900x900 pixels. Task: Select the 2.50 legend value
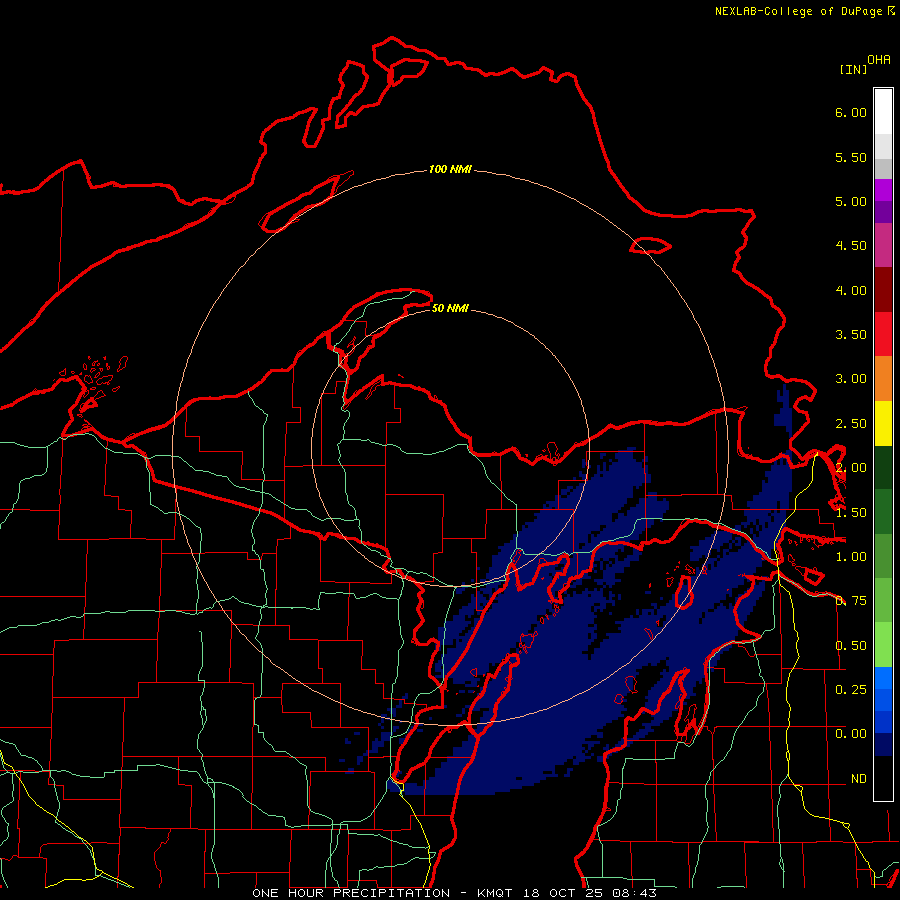[851, 424]
